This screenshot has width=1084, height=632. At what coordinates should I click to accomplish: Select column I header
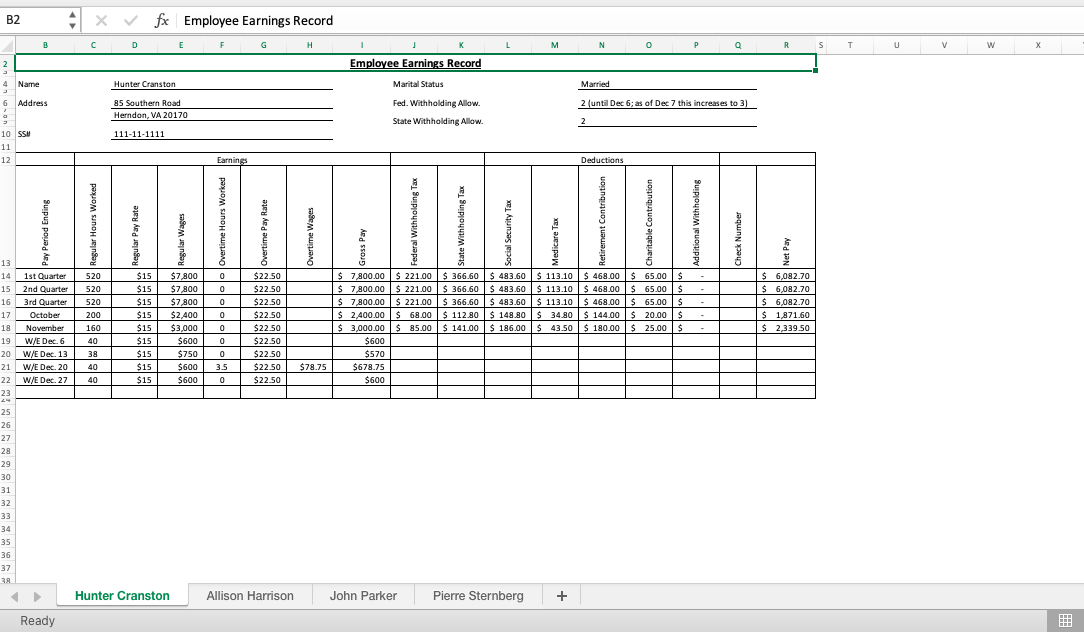coord(362,45)
